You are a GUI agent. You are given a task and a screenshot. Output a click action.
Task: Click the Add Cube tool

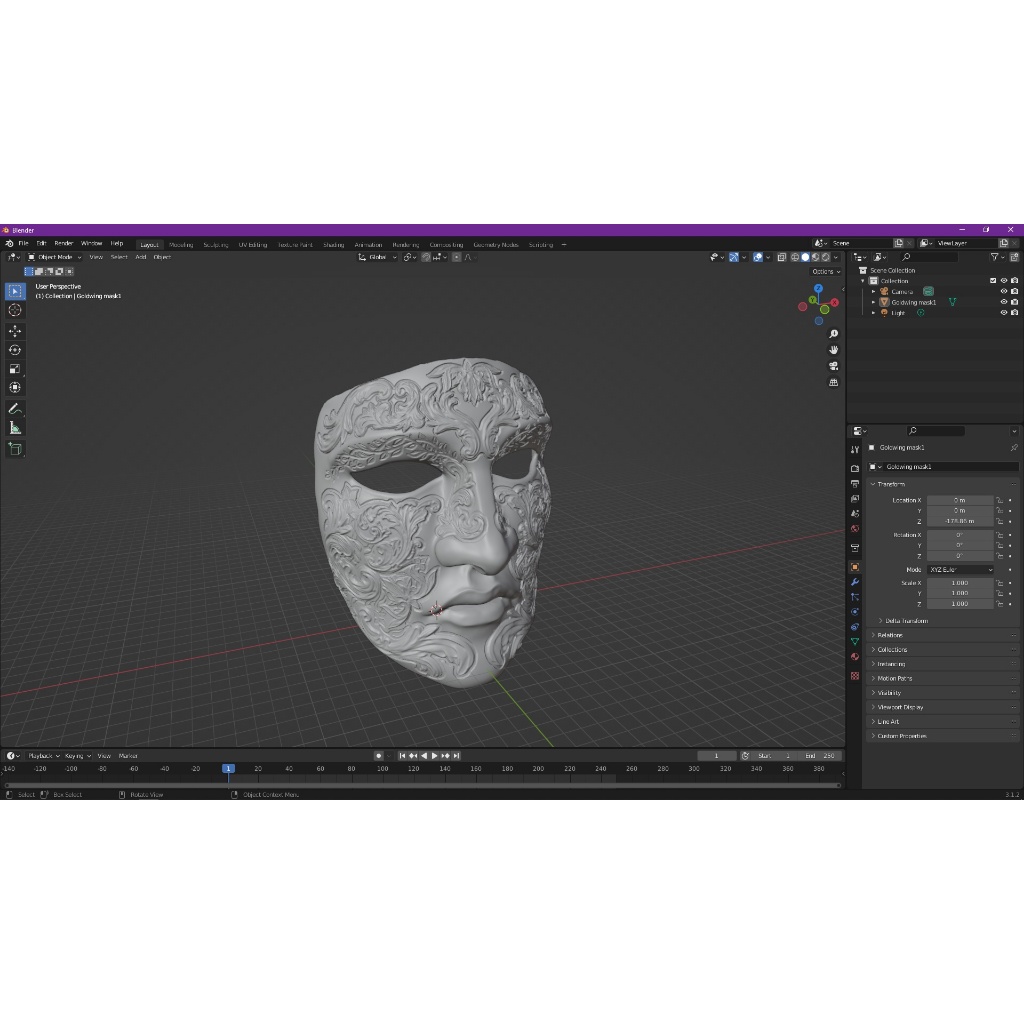pos(15,449)
